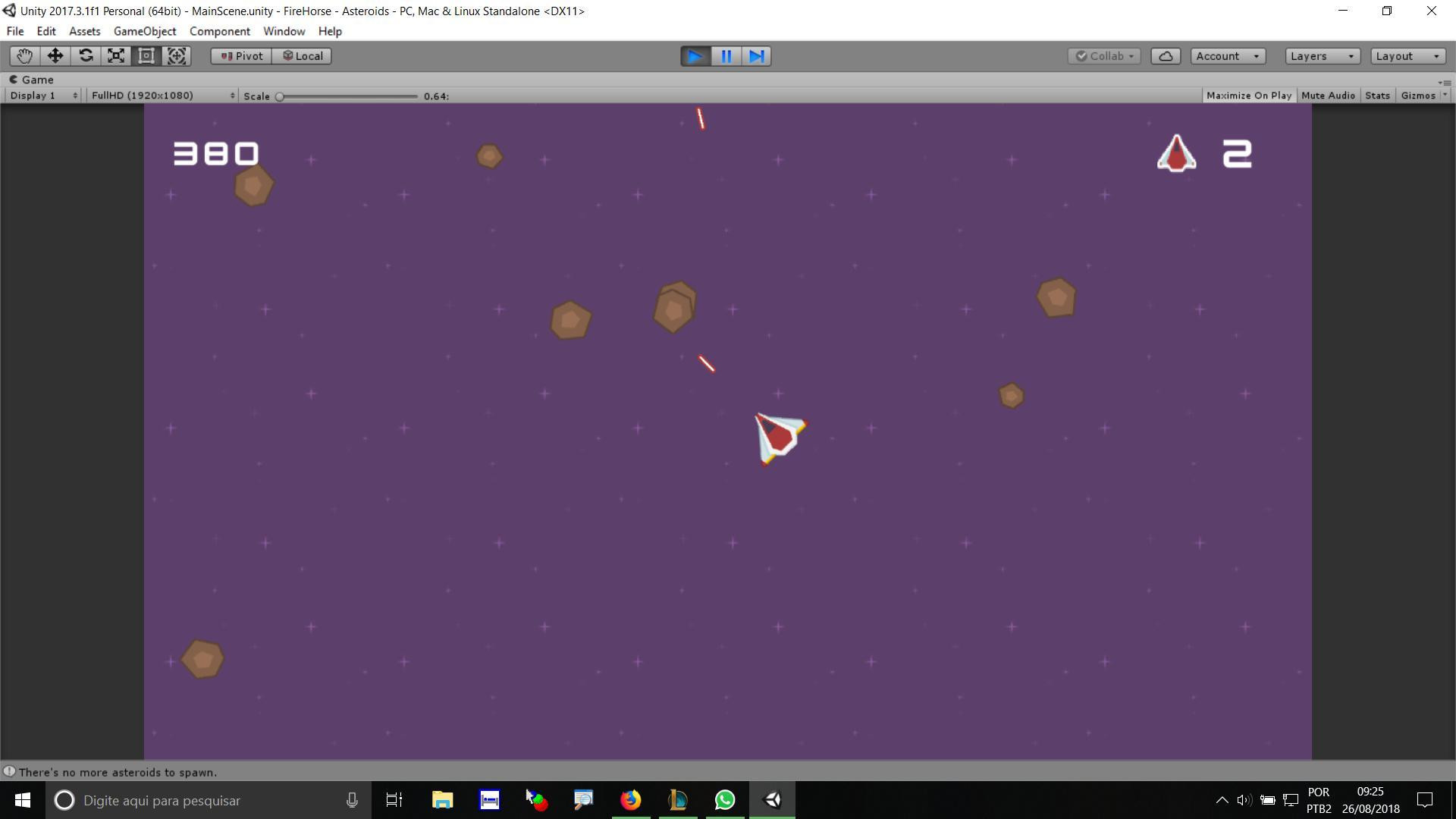Screen dimensions: 1456x819
Task: Open the Cloud services button
Action: click(1166, 56)
